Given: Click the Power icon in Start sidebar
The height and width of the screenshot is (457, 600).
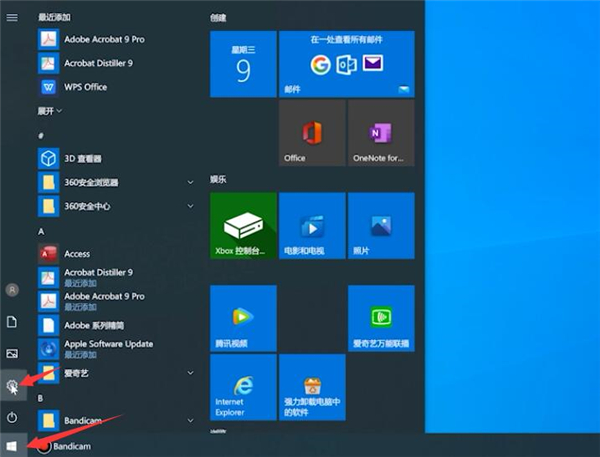Looking at the screenshot, I should tap(12, 417).
